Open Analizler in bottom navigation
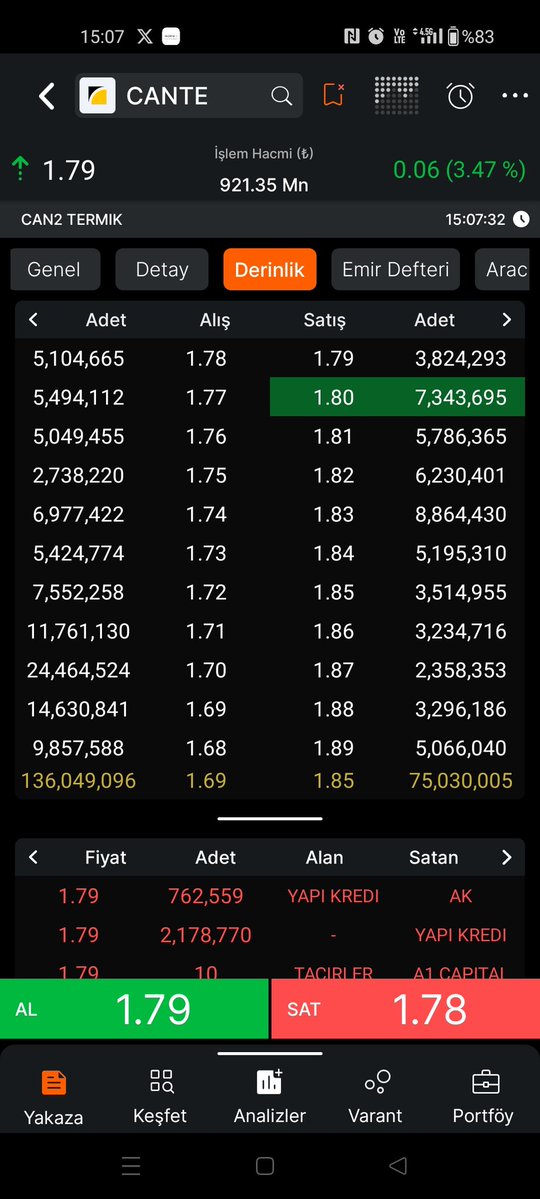Viewport: 540px width, 1199px height. point(269,1097)
